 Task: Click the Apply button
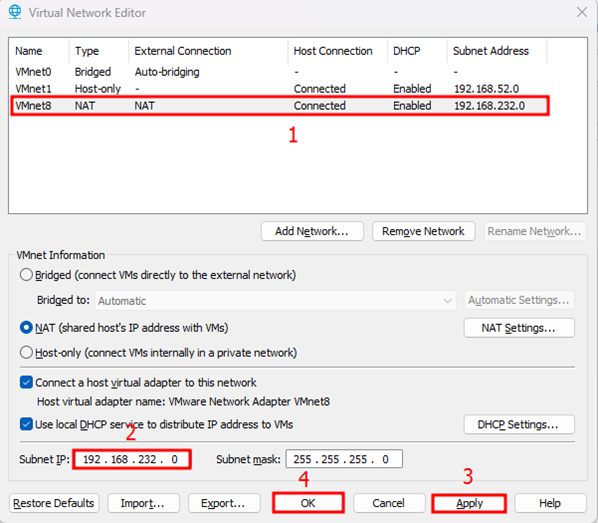469,503
